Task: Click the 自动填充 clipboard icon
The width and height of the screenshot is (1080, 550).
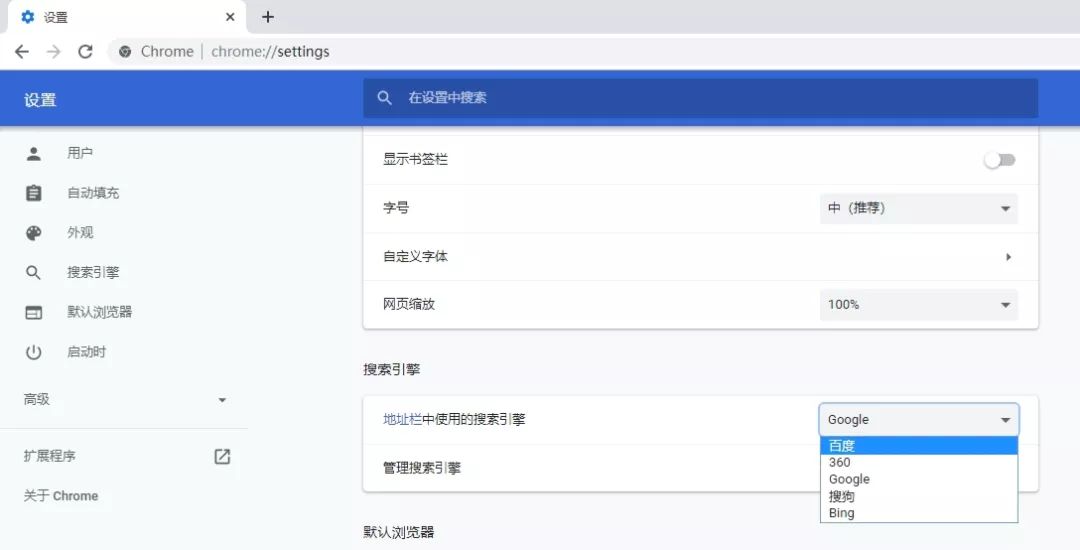Action: pos(34,193)
